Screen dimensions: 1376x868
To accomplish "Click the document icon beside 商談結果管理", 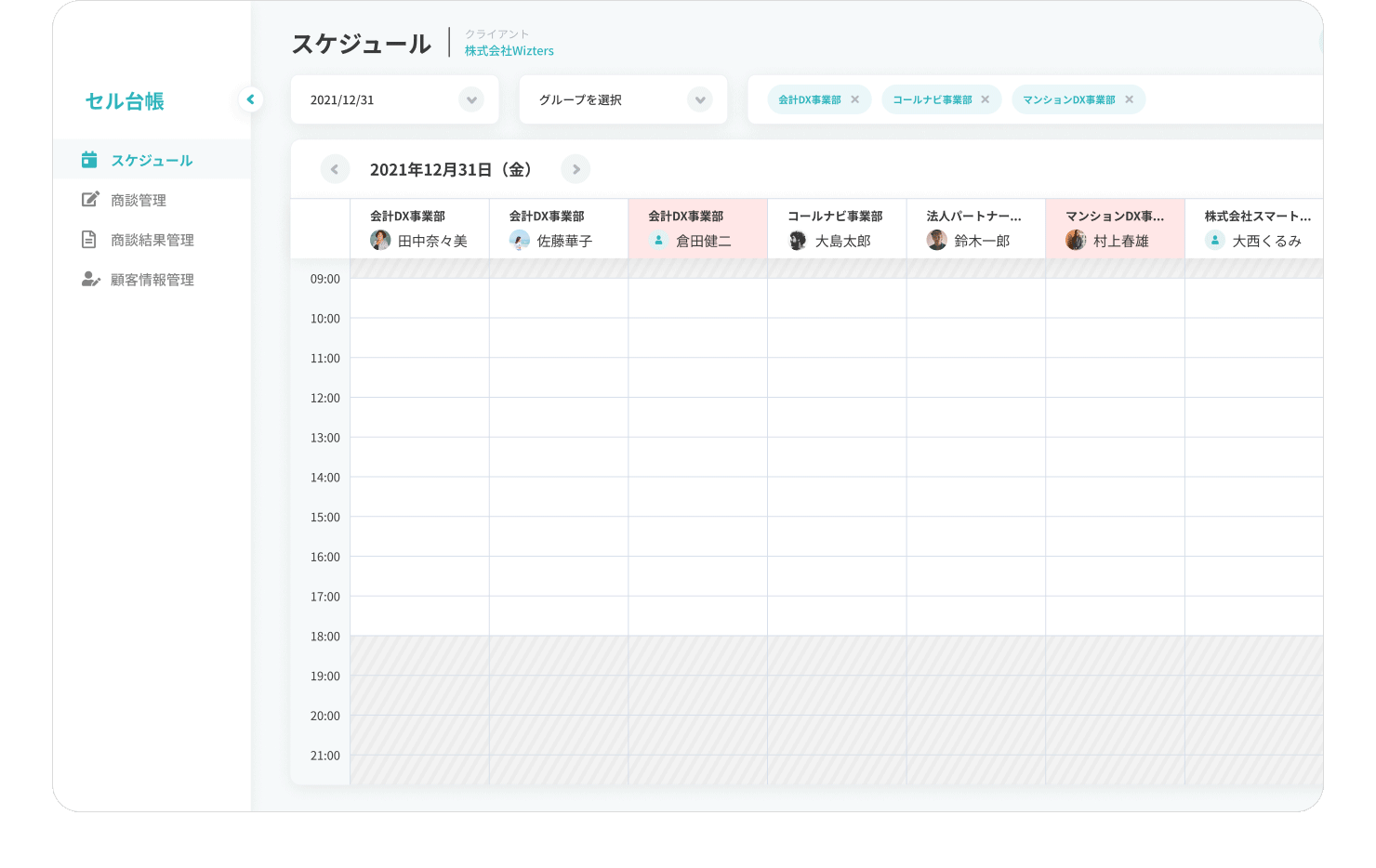I will coord(89,239).
